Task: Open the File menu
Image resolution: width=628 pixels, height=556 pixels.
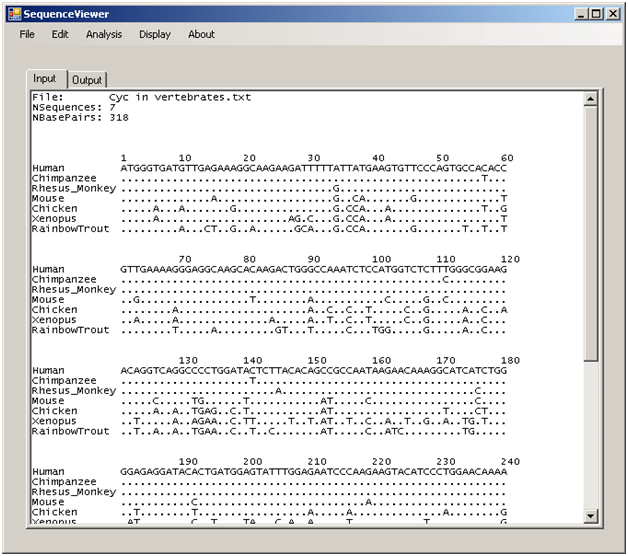Action: 27,34
